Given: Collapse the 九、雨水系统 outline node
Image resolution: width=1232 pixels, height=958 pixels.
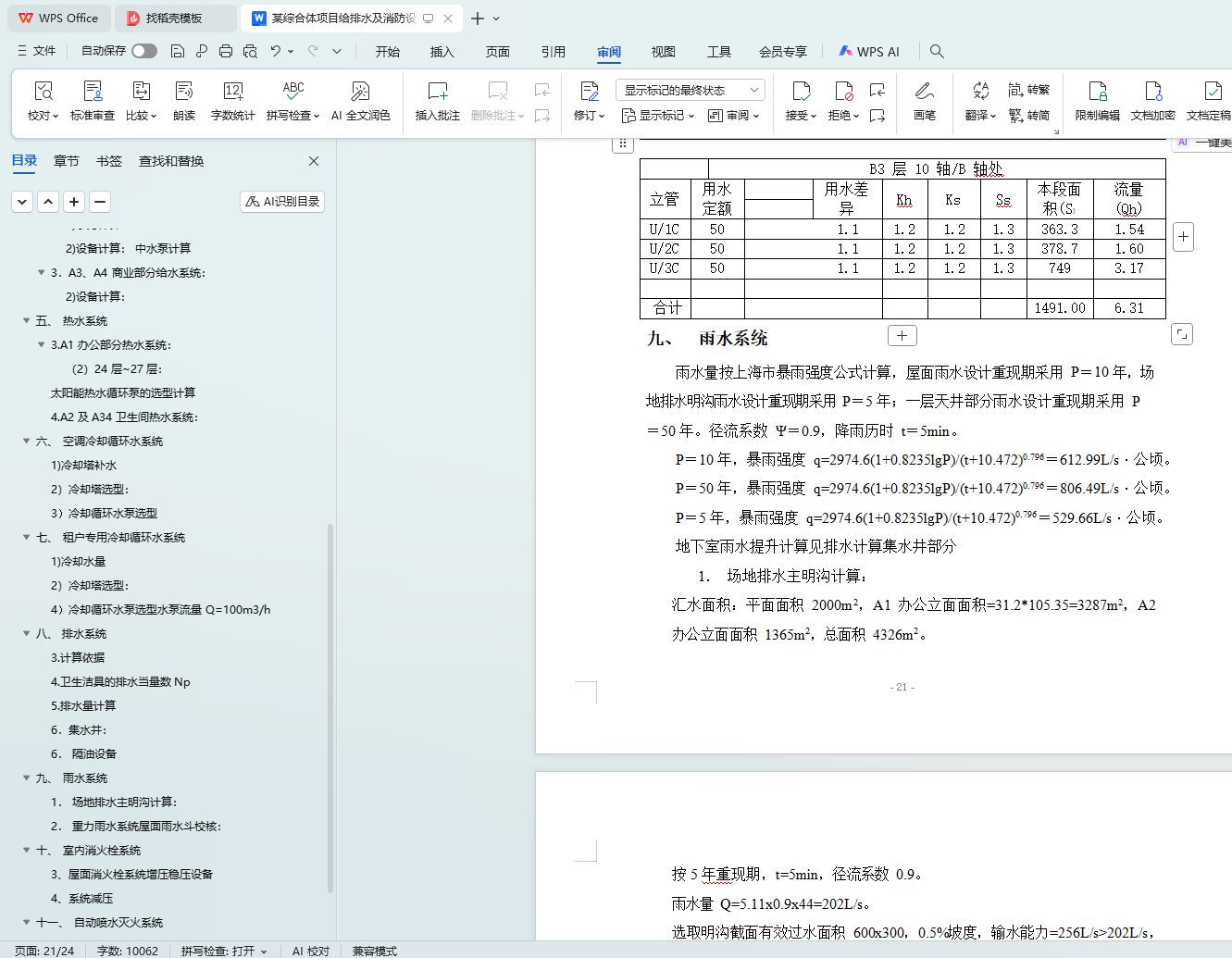Looking at the screenshot, I should coord(26,778).
